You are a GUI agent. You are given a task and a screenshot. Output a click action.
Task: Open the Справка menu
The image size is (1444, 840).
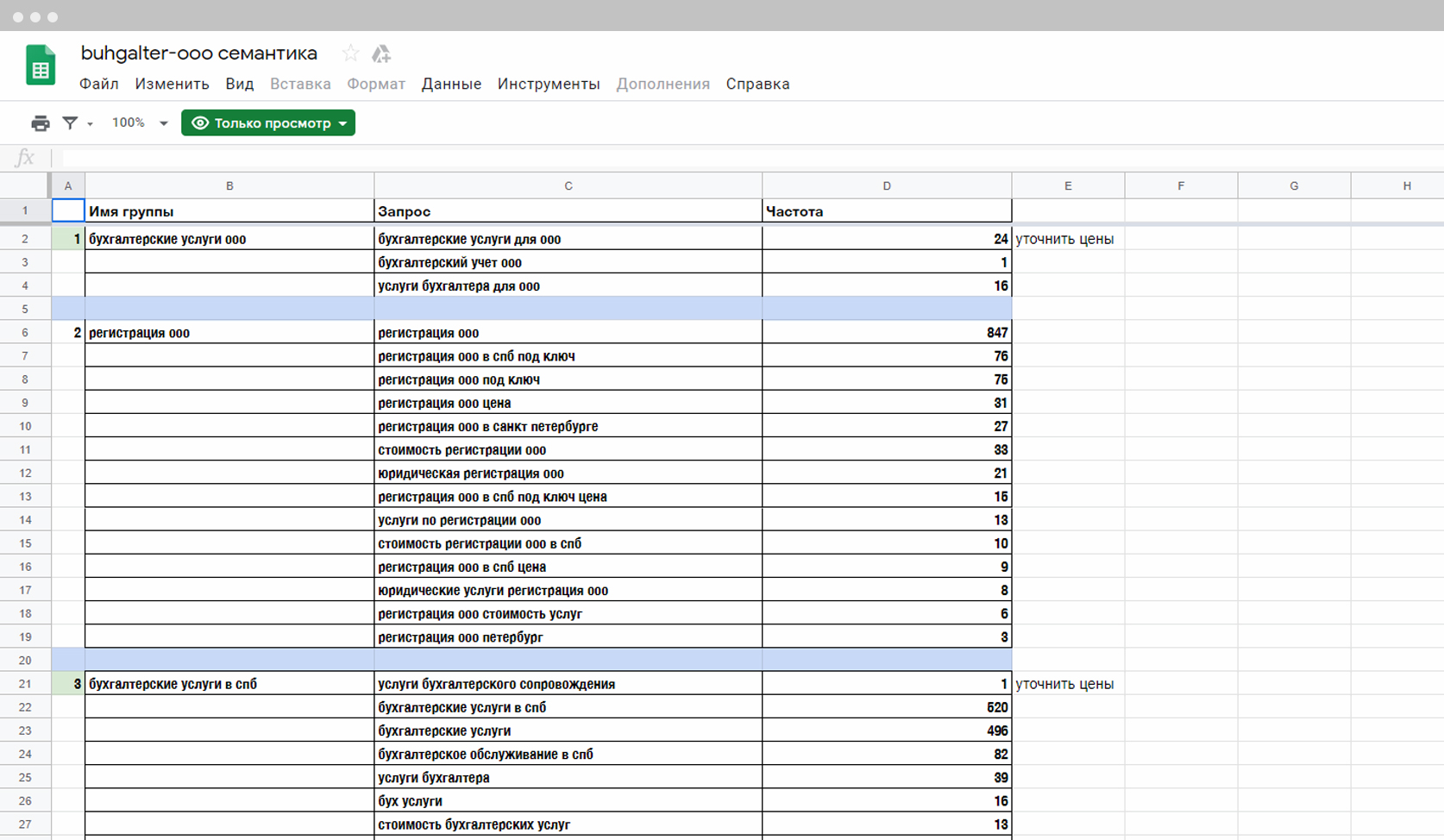[757, 84]
